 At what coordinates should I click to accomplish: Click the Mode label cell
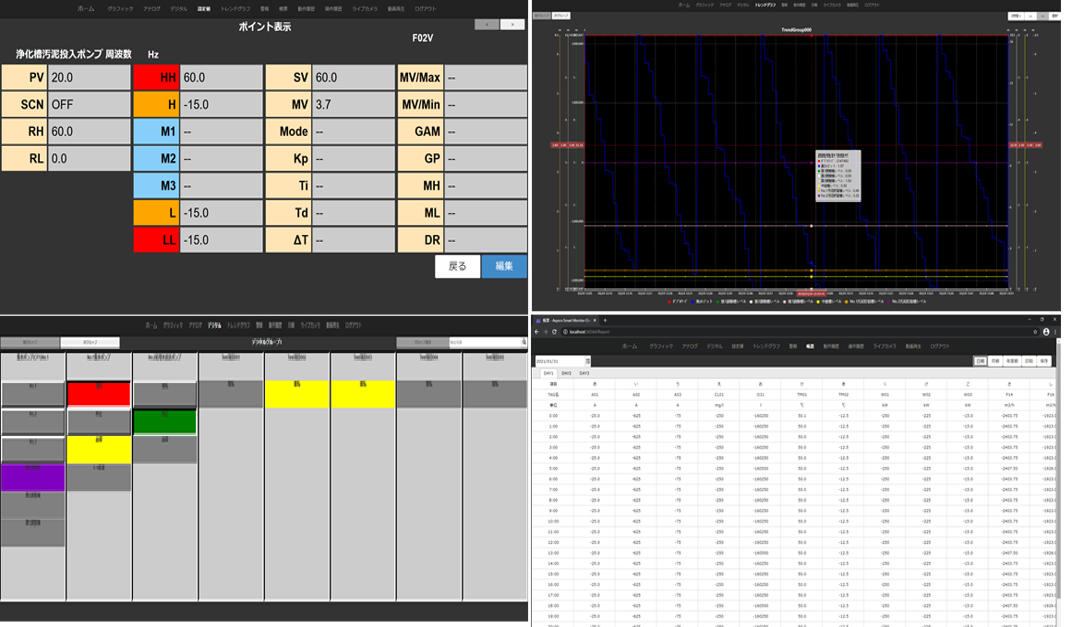pyautogui.click(x=288, y=131)
